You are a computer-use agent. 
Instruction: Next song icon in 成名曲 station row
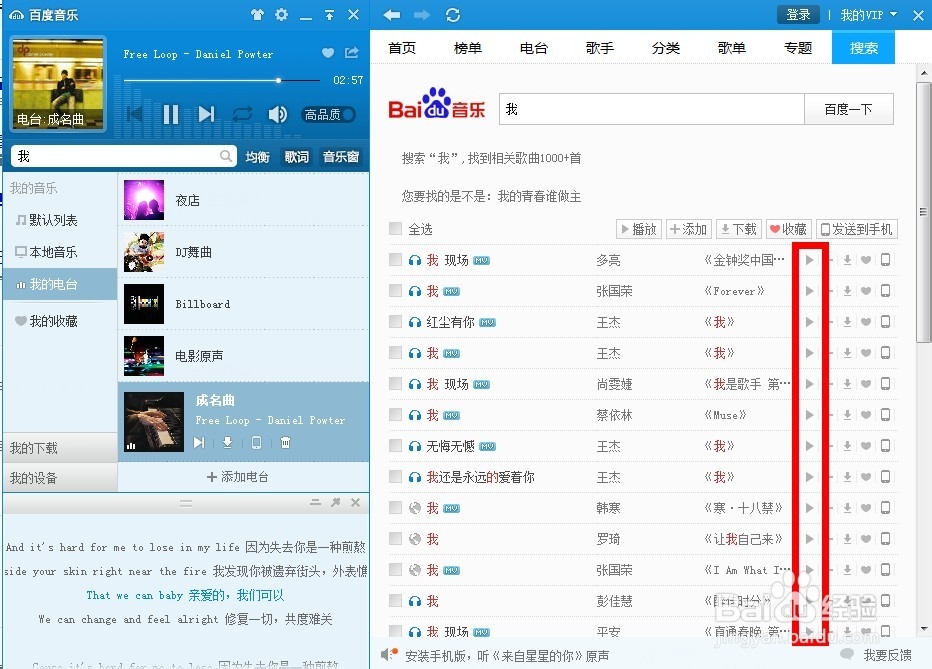(199, 443)
